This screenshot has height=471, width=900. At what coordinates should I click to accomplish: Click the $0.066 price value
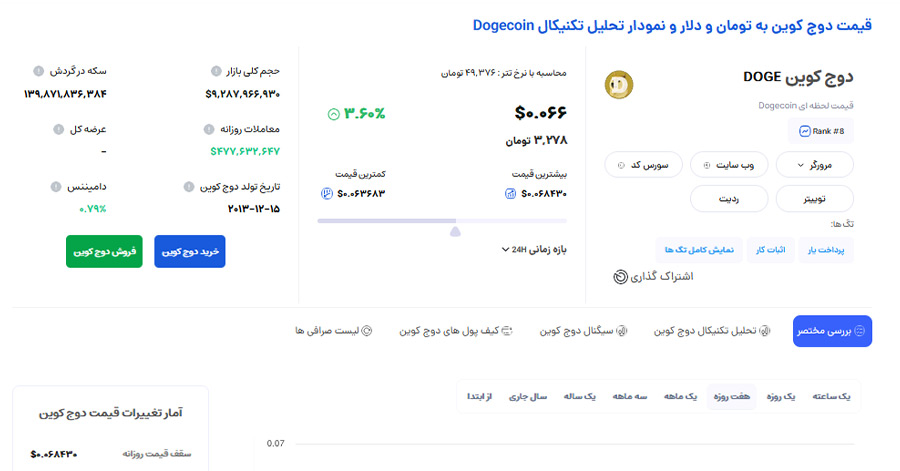541,113
